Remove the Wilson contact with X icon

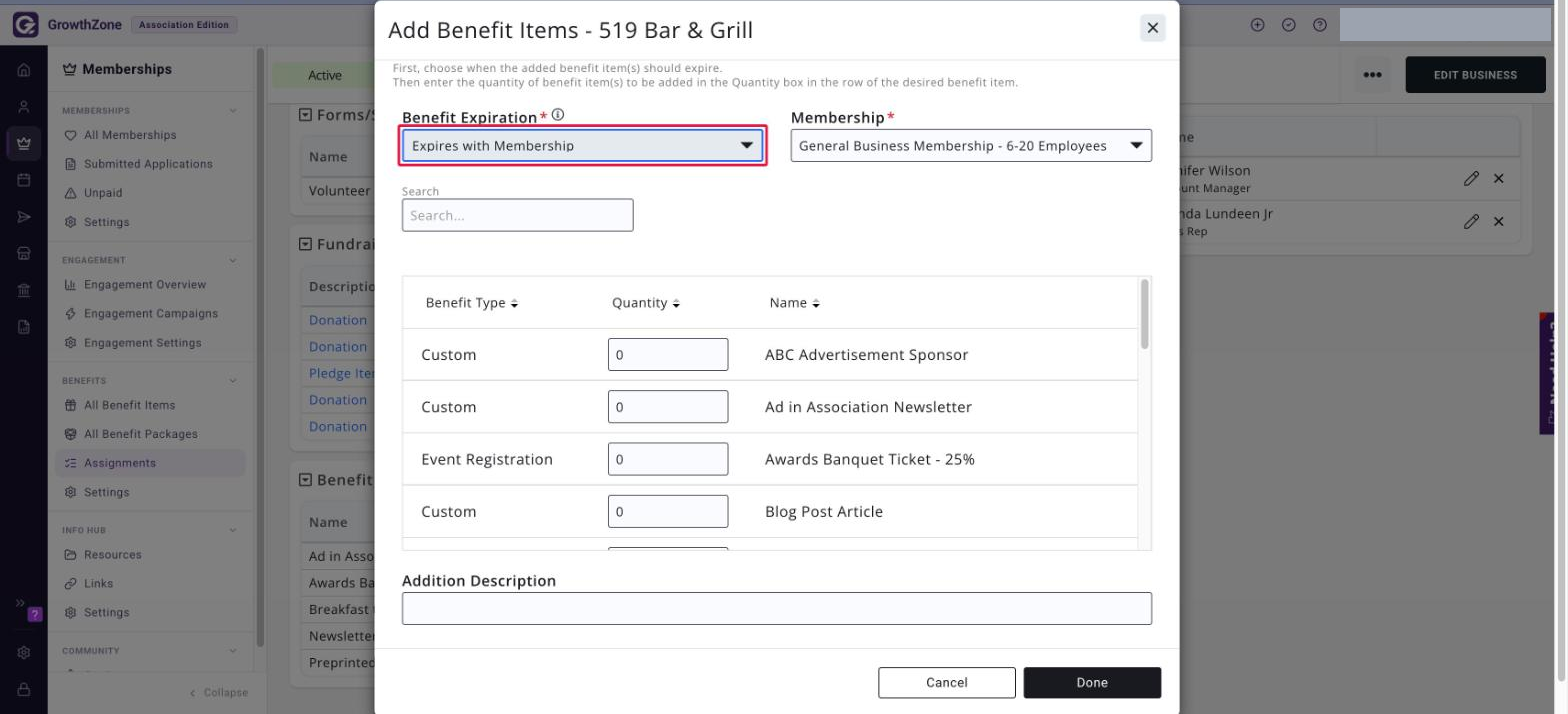(1498, 178)
